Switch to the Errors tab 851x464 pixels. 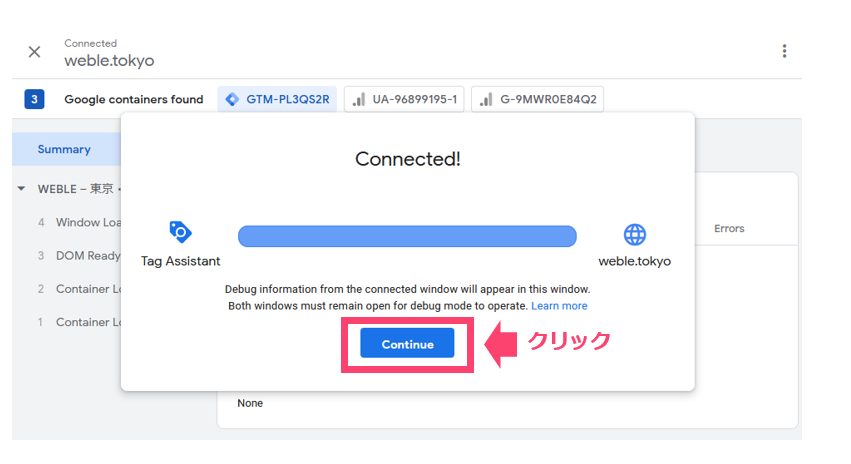pyautogui.click(x=729, y=228)
